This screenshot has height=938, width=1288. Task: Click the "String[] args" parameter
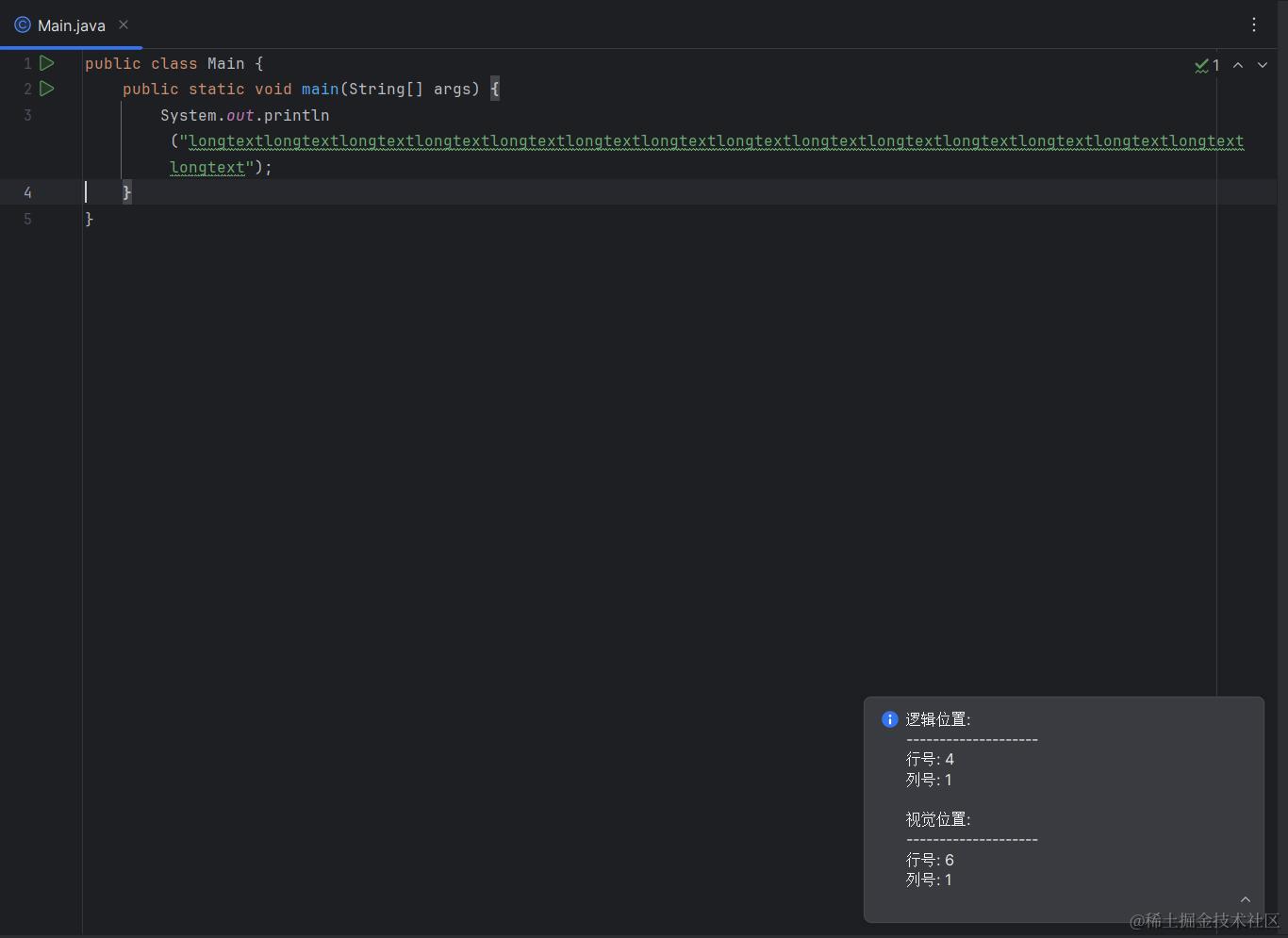(409, 89)
